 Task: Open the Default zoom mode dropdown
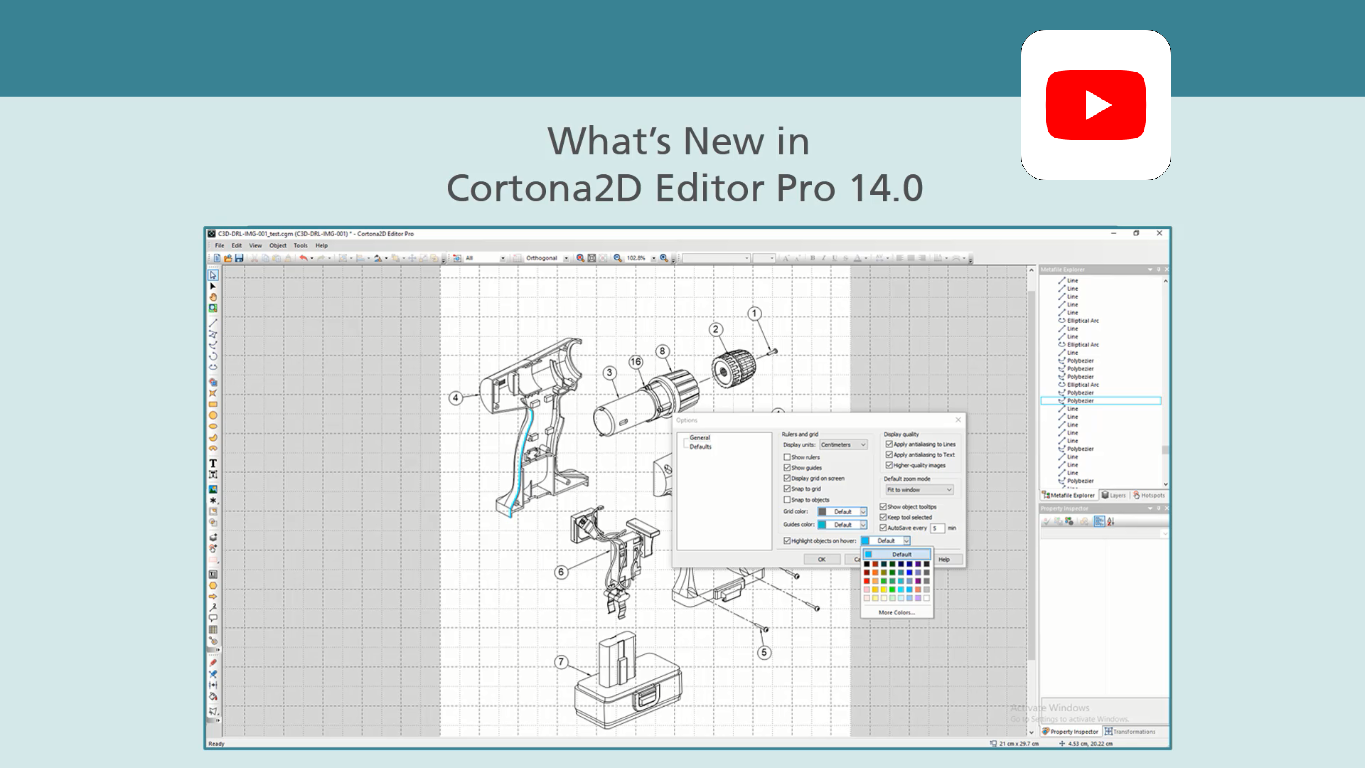[x=919, y=490]
